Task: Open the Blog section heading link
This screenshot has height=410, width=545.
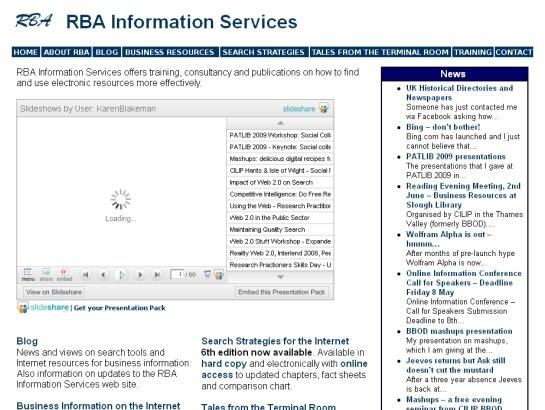Action: tap(27, 341)
